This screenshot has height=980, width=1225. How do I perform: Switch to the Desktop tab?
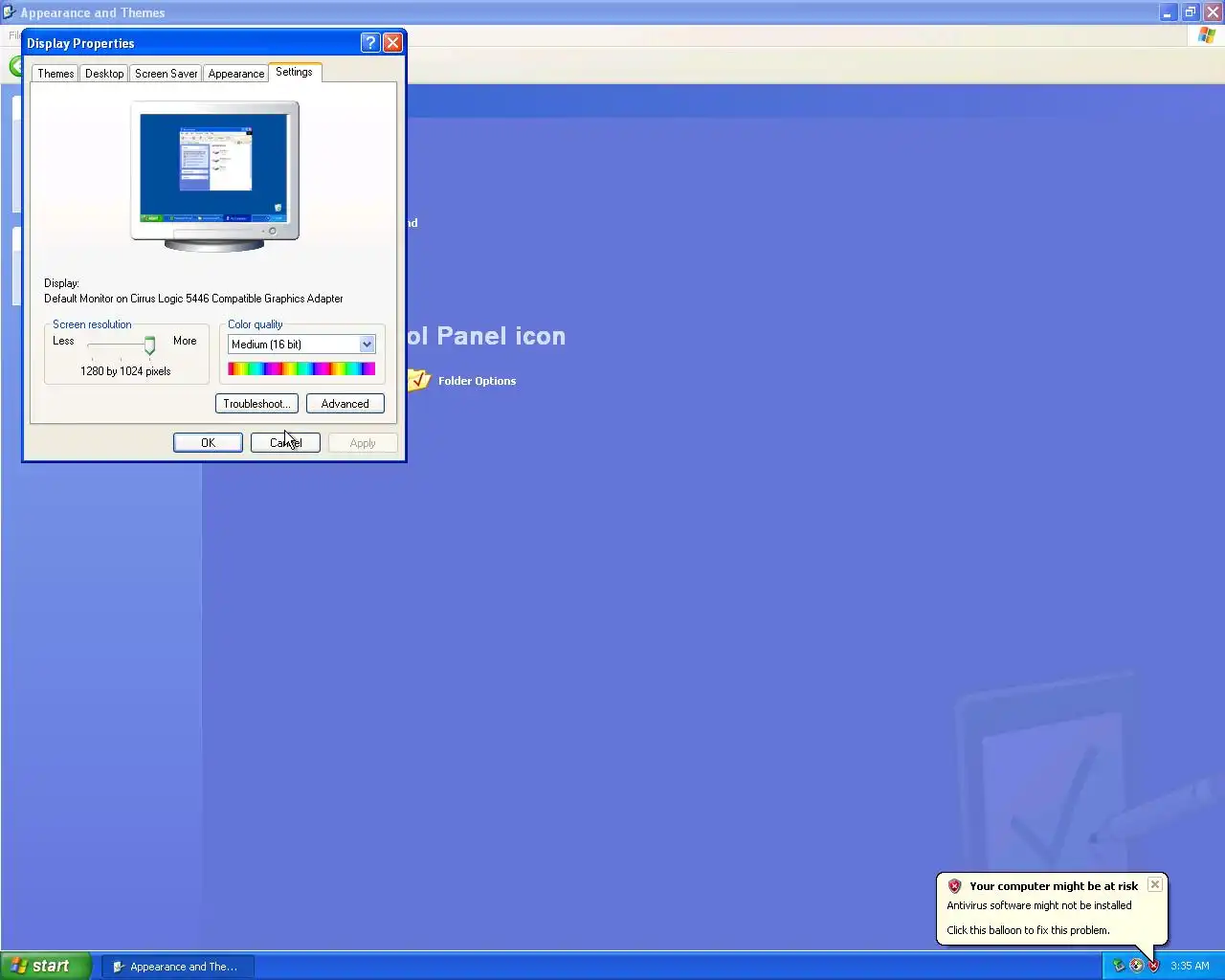point(104,74)
